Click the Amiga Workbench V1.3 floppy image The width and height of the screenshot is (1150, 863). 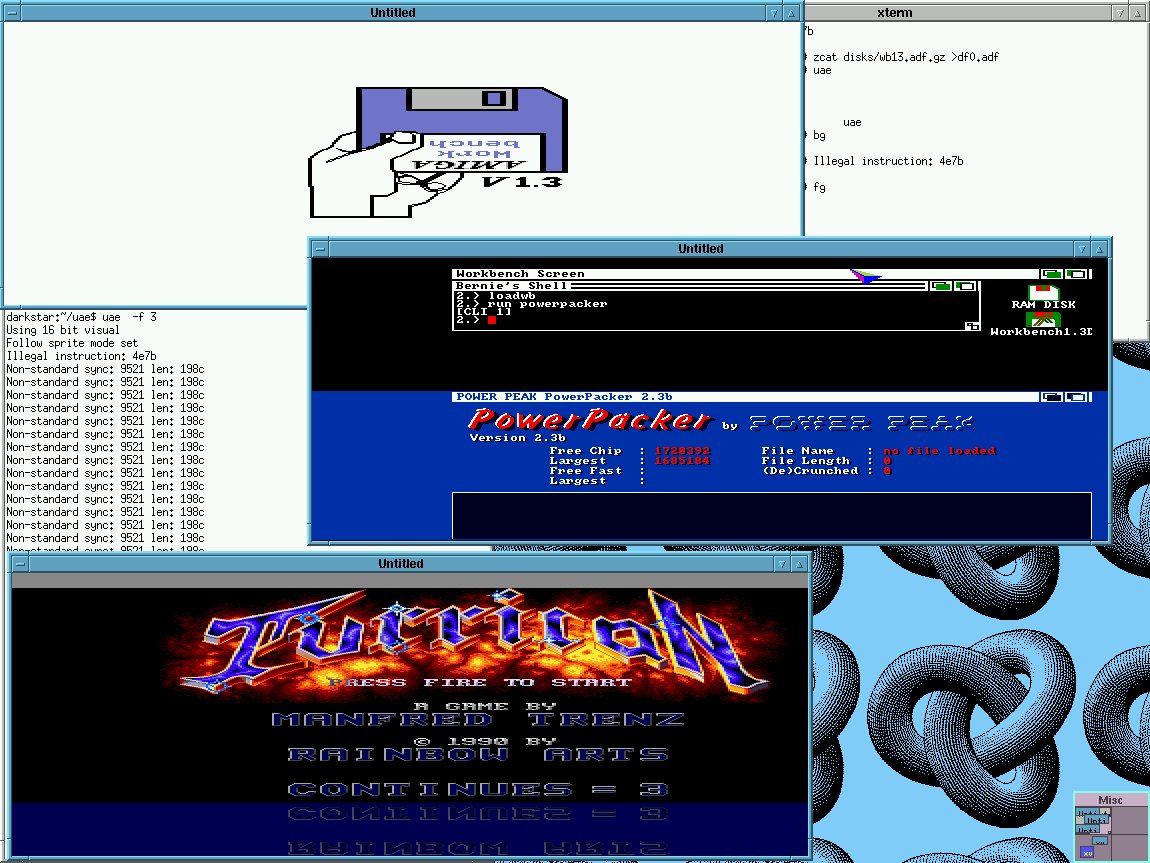440,150
